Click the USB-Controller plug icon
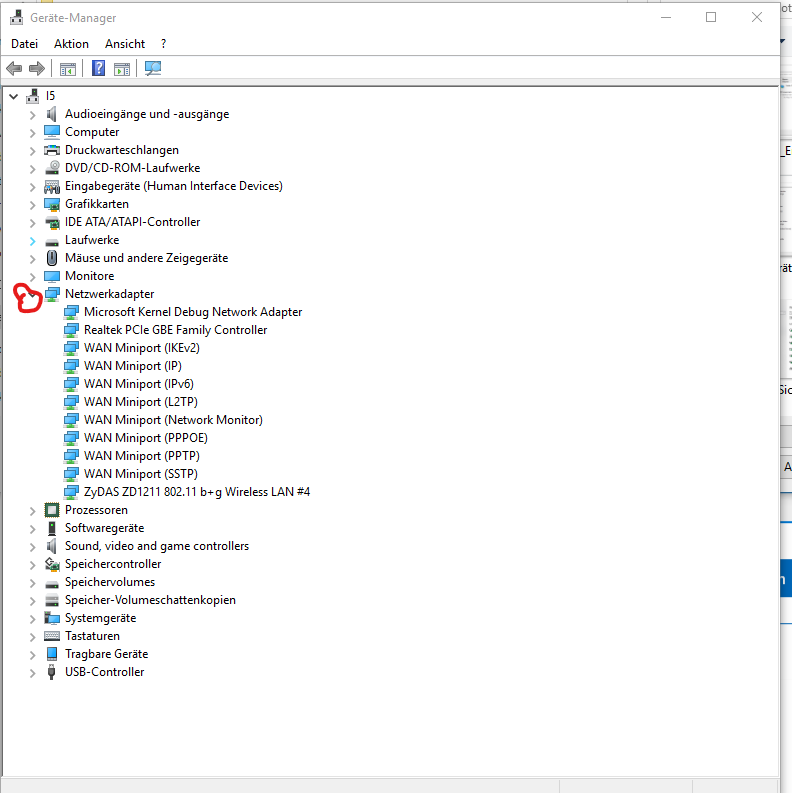 pyautogui.click(x=52, y=672)
